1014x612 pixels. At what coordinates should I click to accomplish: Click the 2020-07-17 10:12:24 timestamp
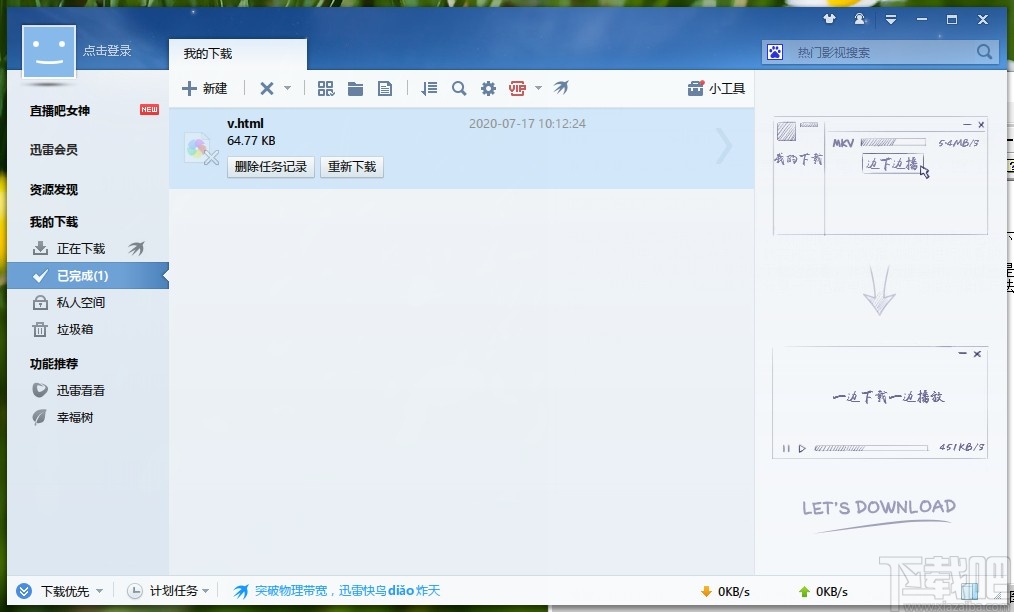click(x=527, y=124)
